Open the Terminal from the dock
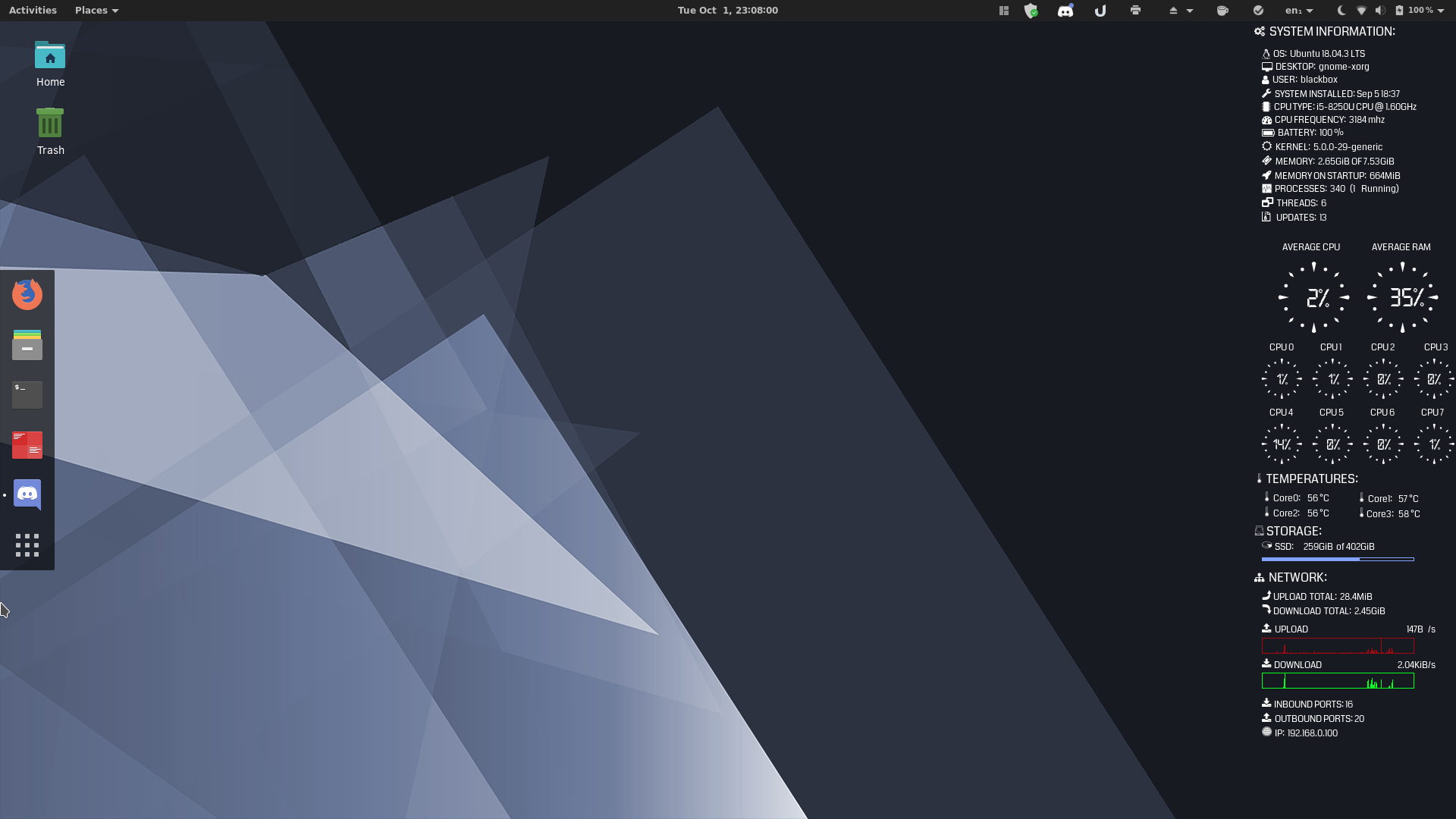 click(27, 395)
